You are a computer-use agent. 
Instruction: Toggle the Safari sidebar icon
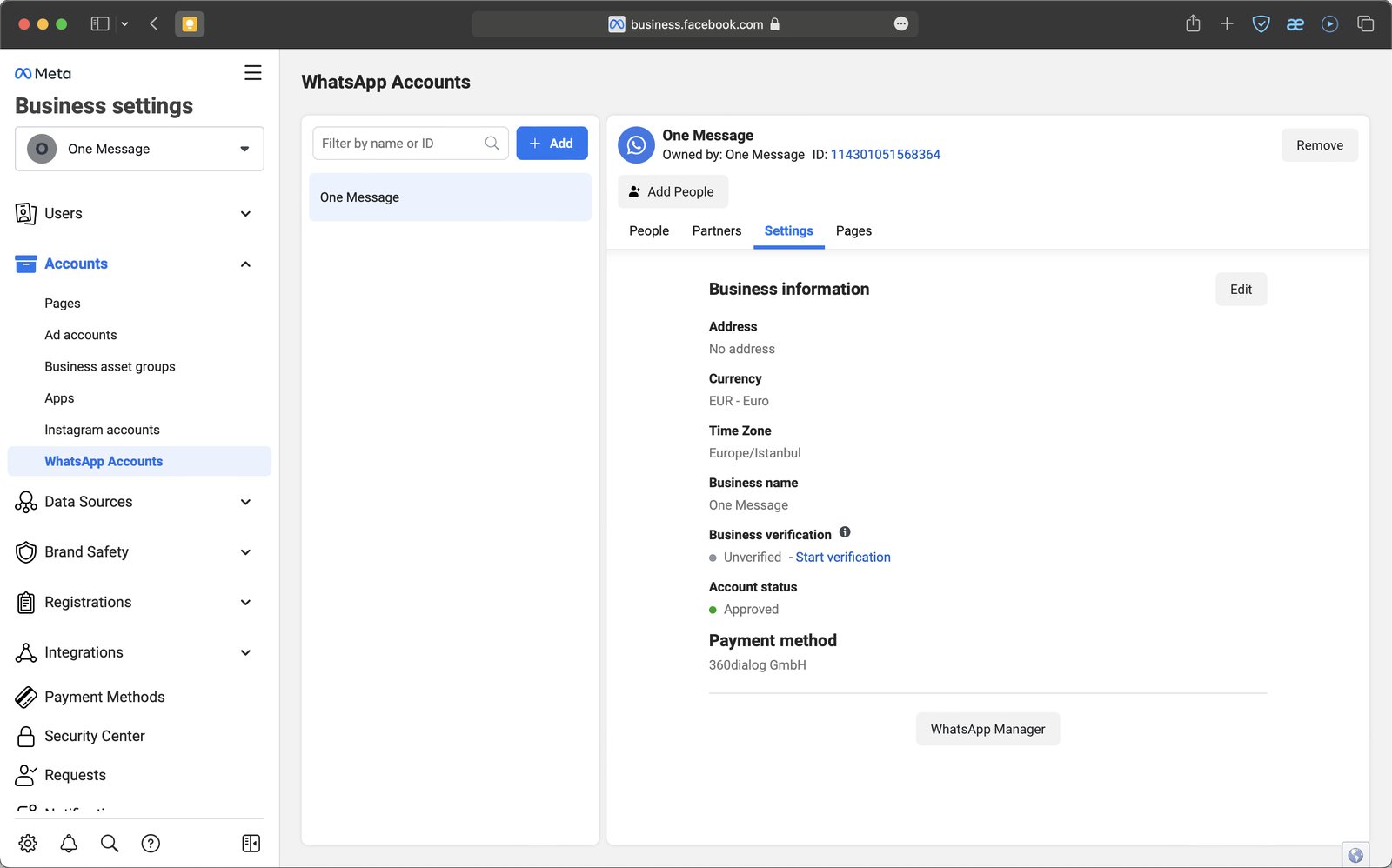[100, 24]
